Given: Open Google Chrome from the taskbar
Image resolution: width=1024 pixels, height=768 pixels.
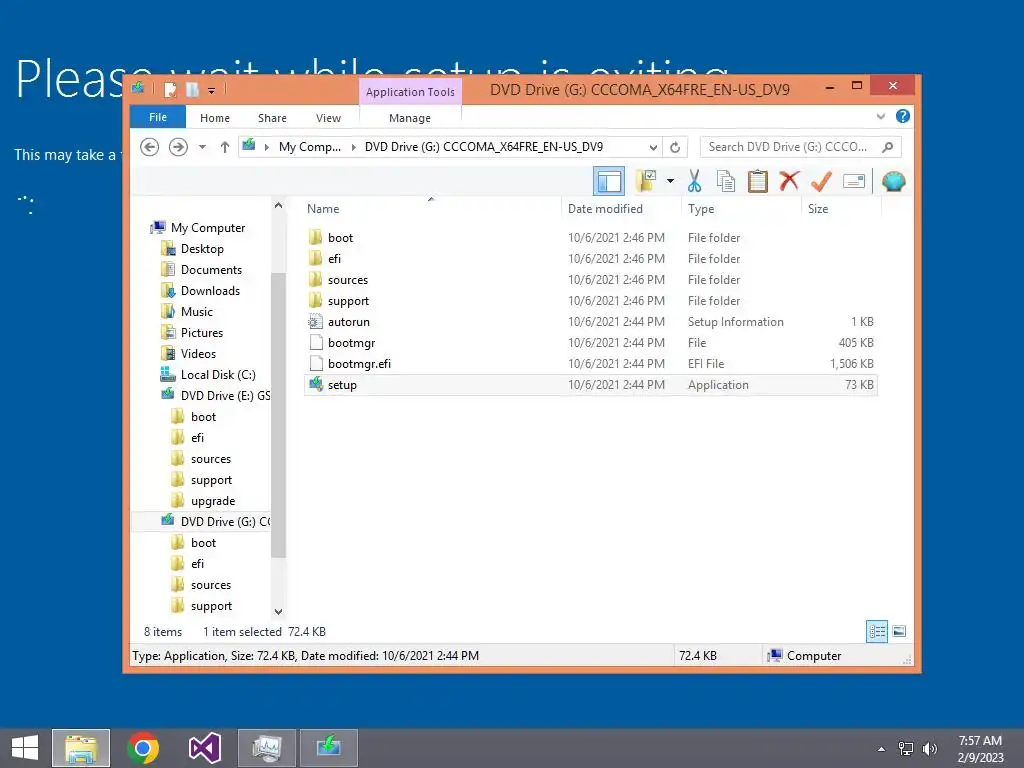Looking at the screenshot, I should [x=143, y=748].
